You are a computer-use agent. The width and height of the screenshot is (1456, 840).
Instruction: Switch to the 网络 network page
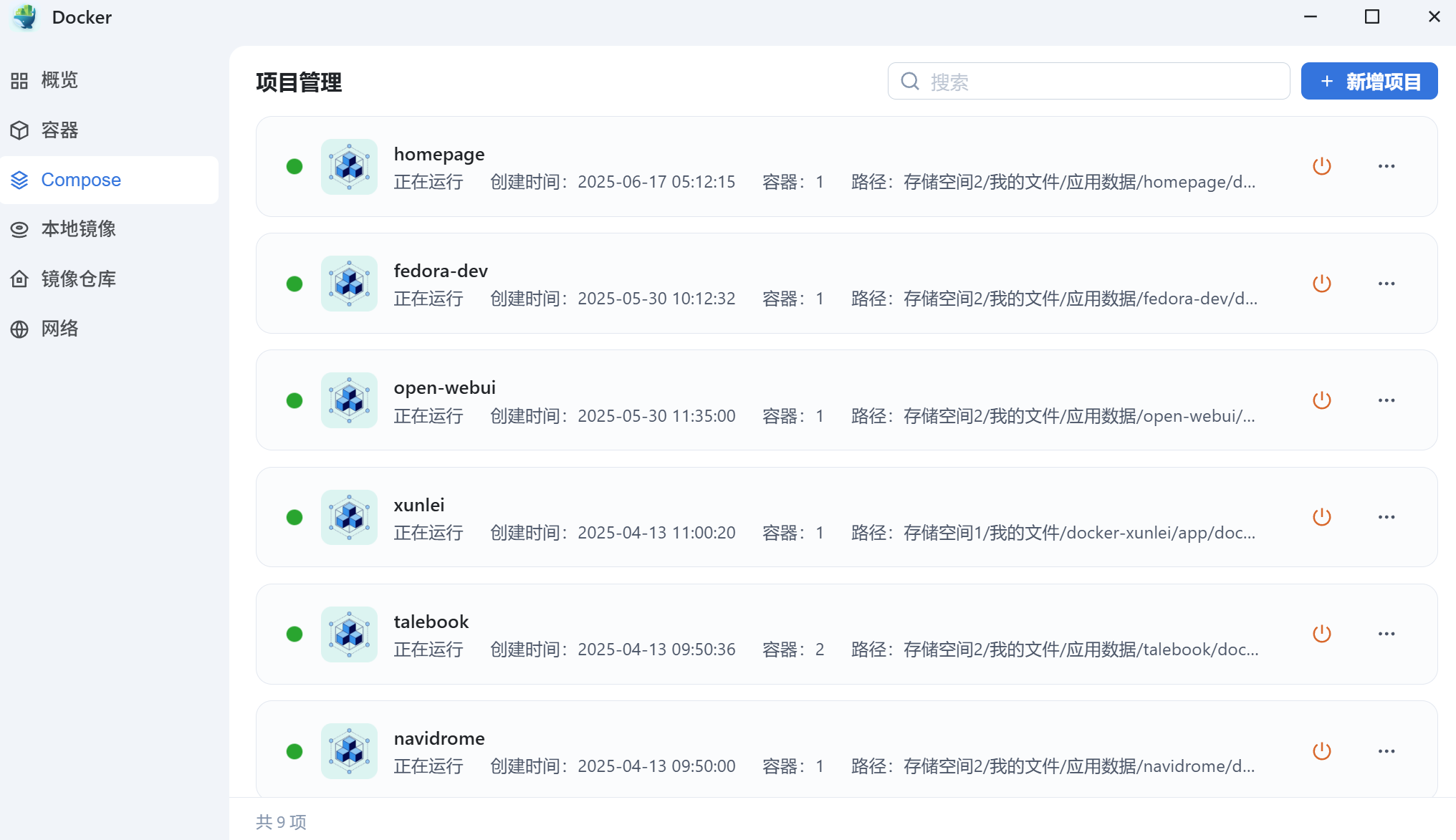(x=109, y=329)
